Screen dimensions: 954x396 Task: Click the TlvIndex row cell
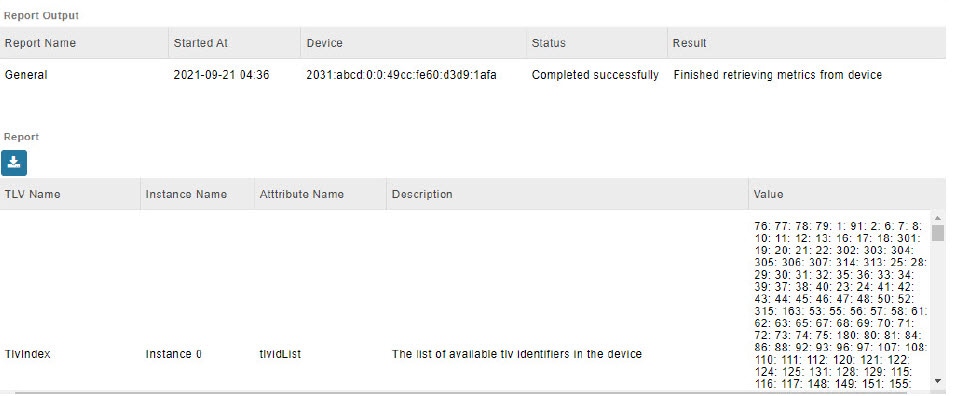tap(27, 354)
